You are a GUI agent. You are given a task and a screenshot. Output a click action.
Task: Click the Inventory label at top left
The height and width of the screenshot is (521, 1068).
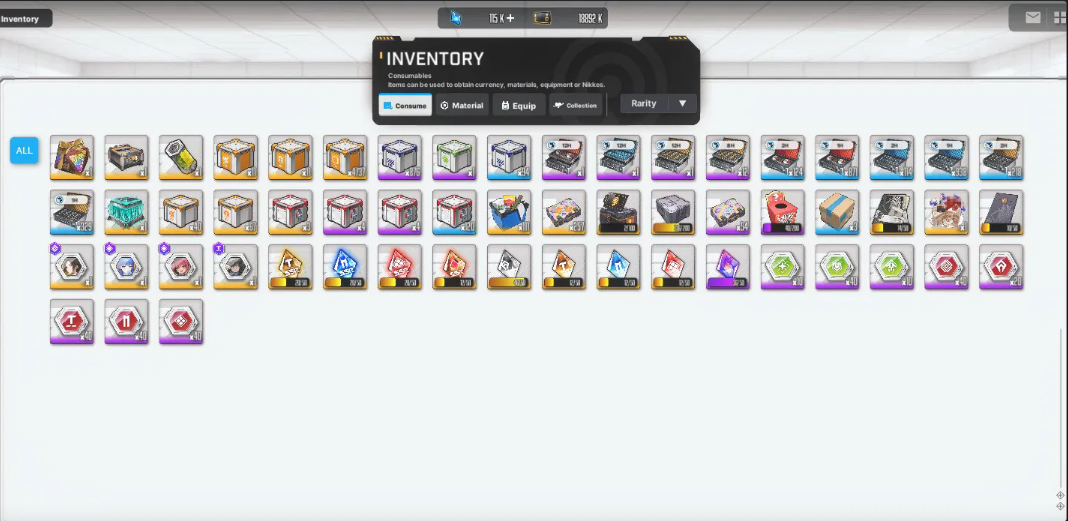point(20,19)
